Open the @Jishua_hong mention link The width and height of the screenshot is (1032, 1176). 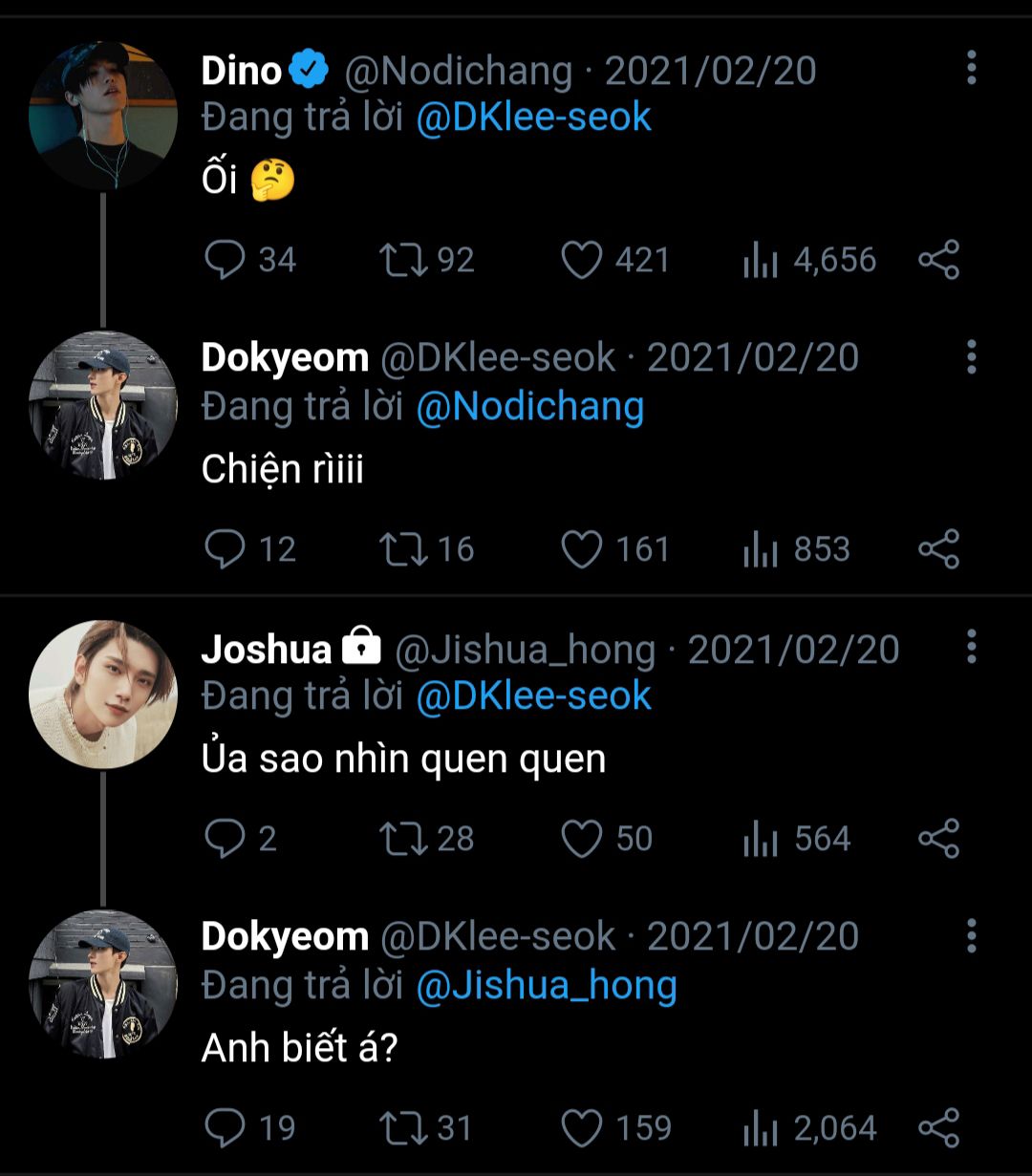[547, 985]
